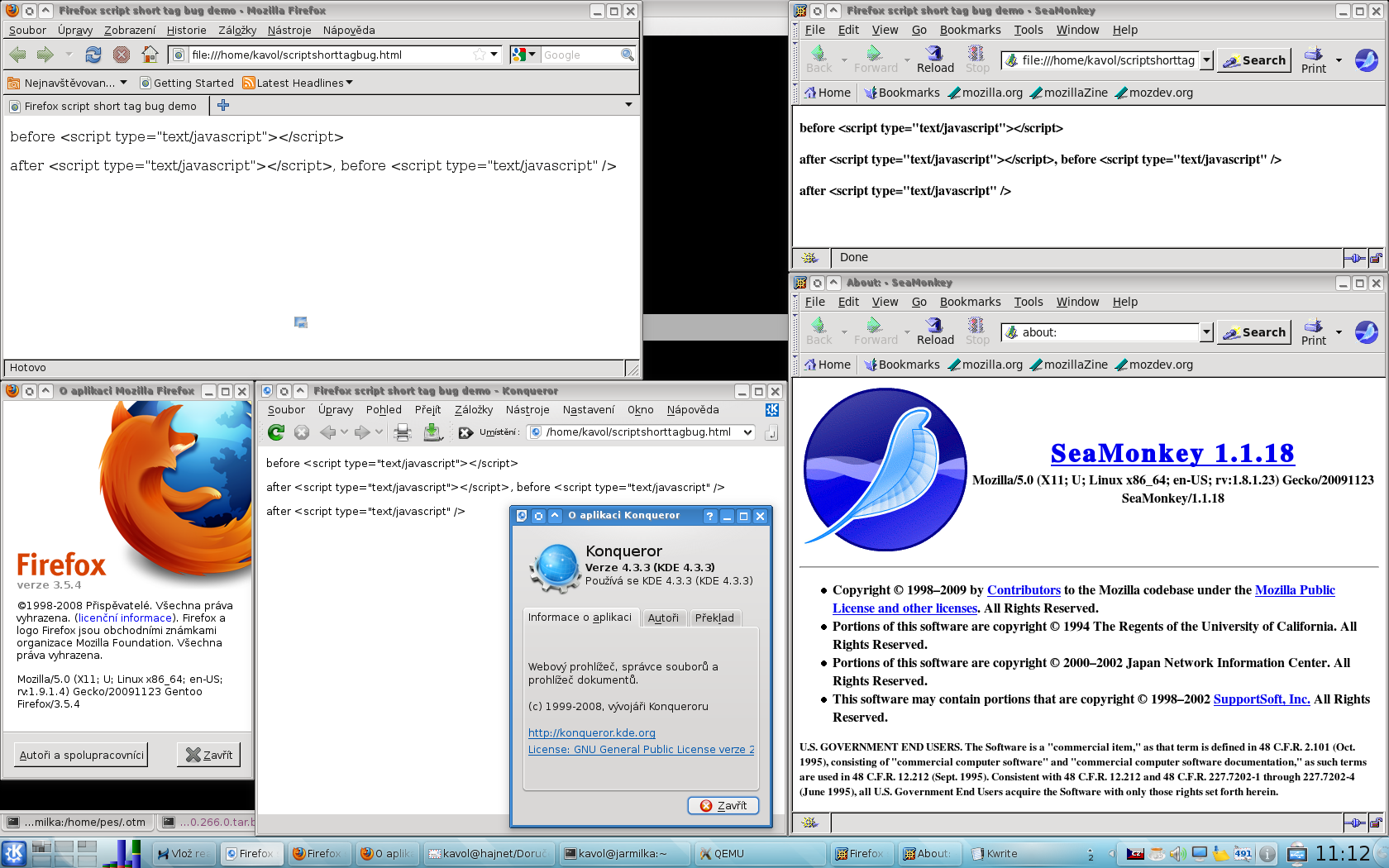Open the Tools menu in the About SeaMonkey window
This screenshot has height=868, width=1389.
click(1029, 302)
